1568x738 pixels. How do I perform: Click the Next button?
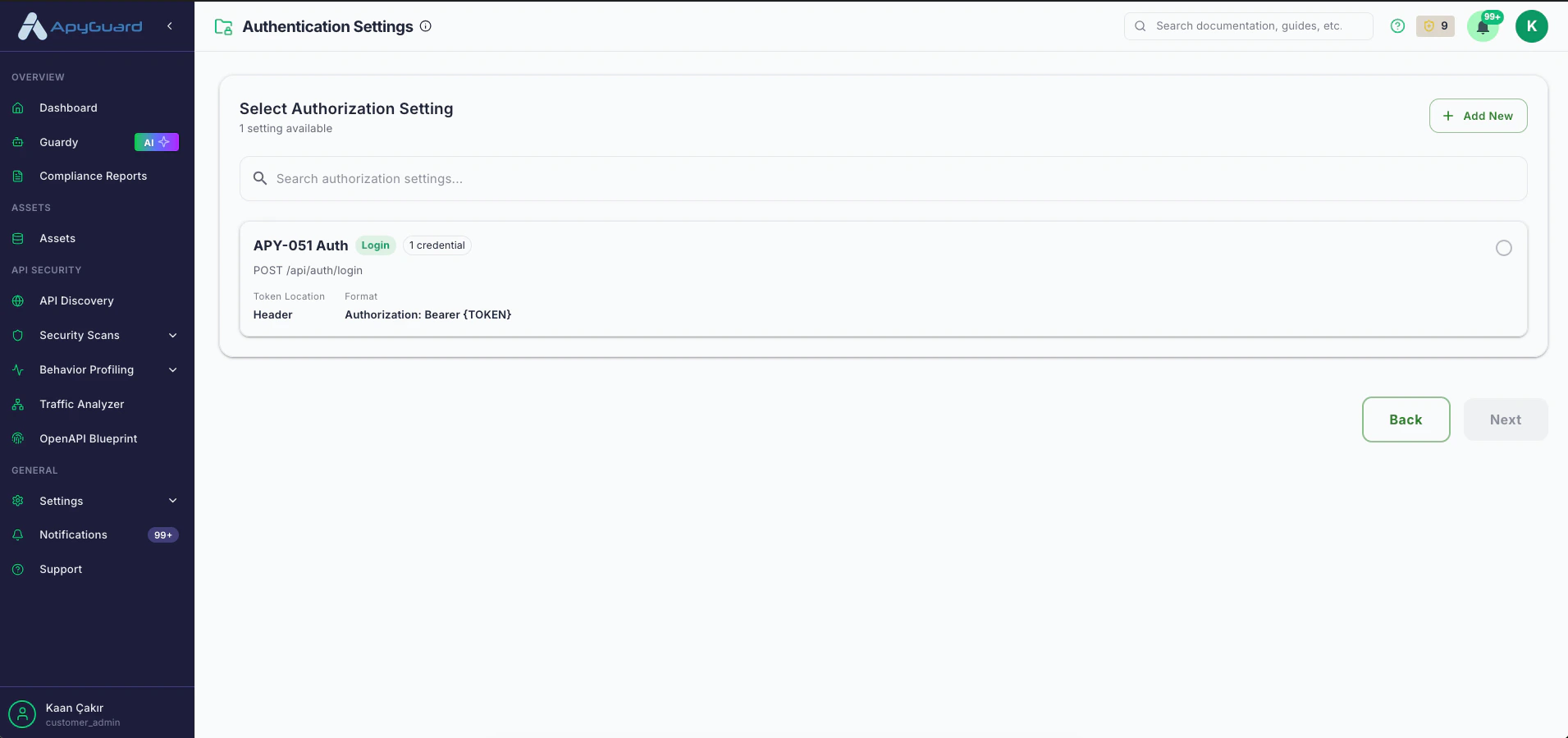pyautogui.click(x=1506, y=419)
